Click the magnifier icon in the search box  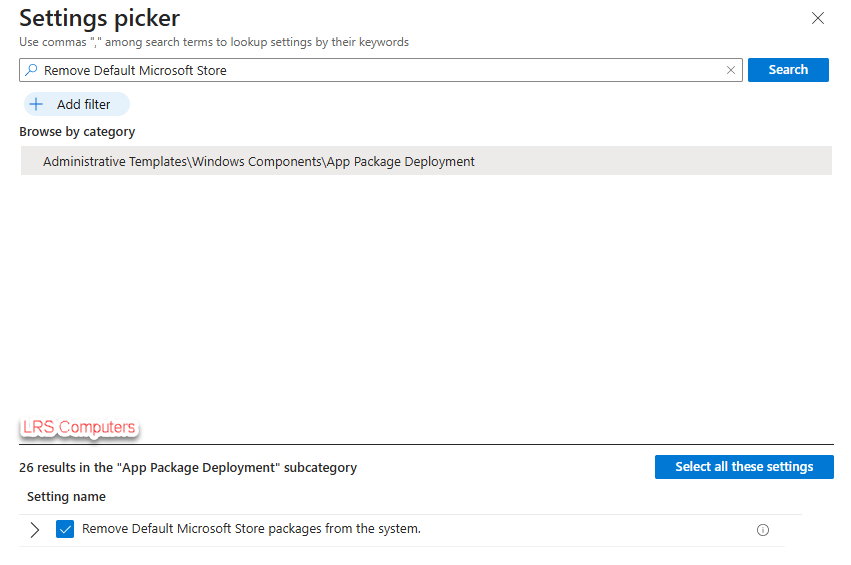tap(31, 70)
